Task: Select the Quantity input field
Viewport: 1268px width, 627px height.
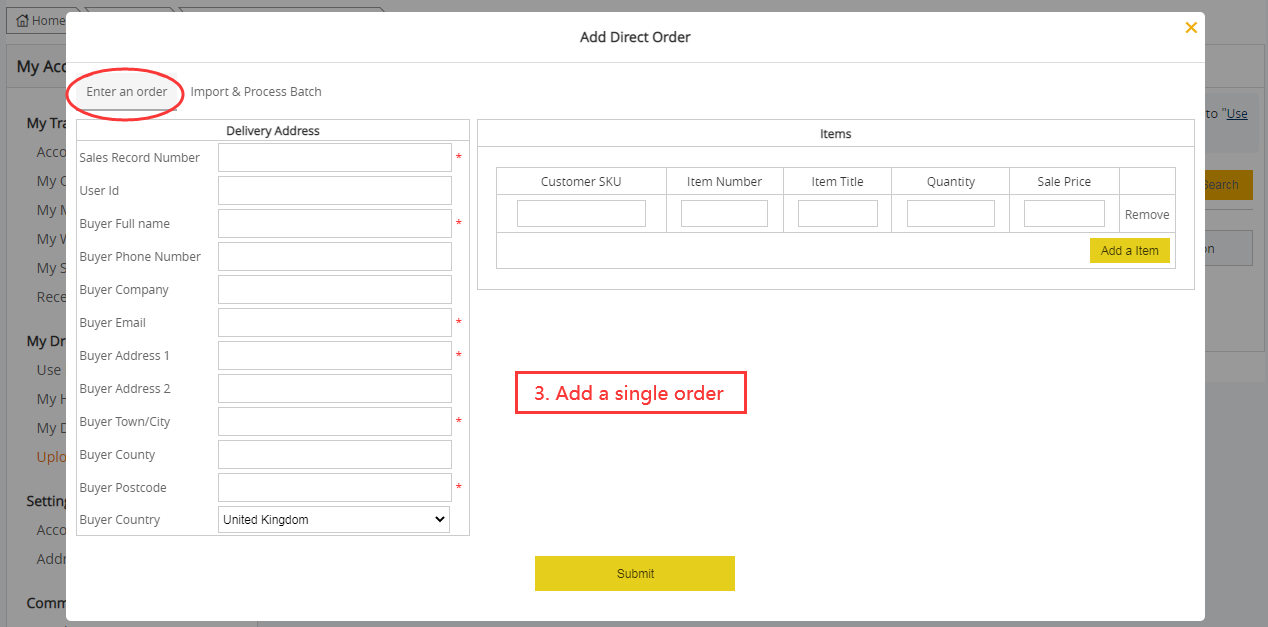Action: pos(950,214)
